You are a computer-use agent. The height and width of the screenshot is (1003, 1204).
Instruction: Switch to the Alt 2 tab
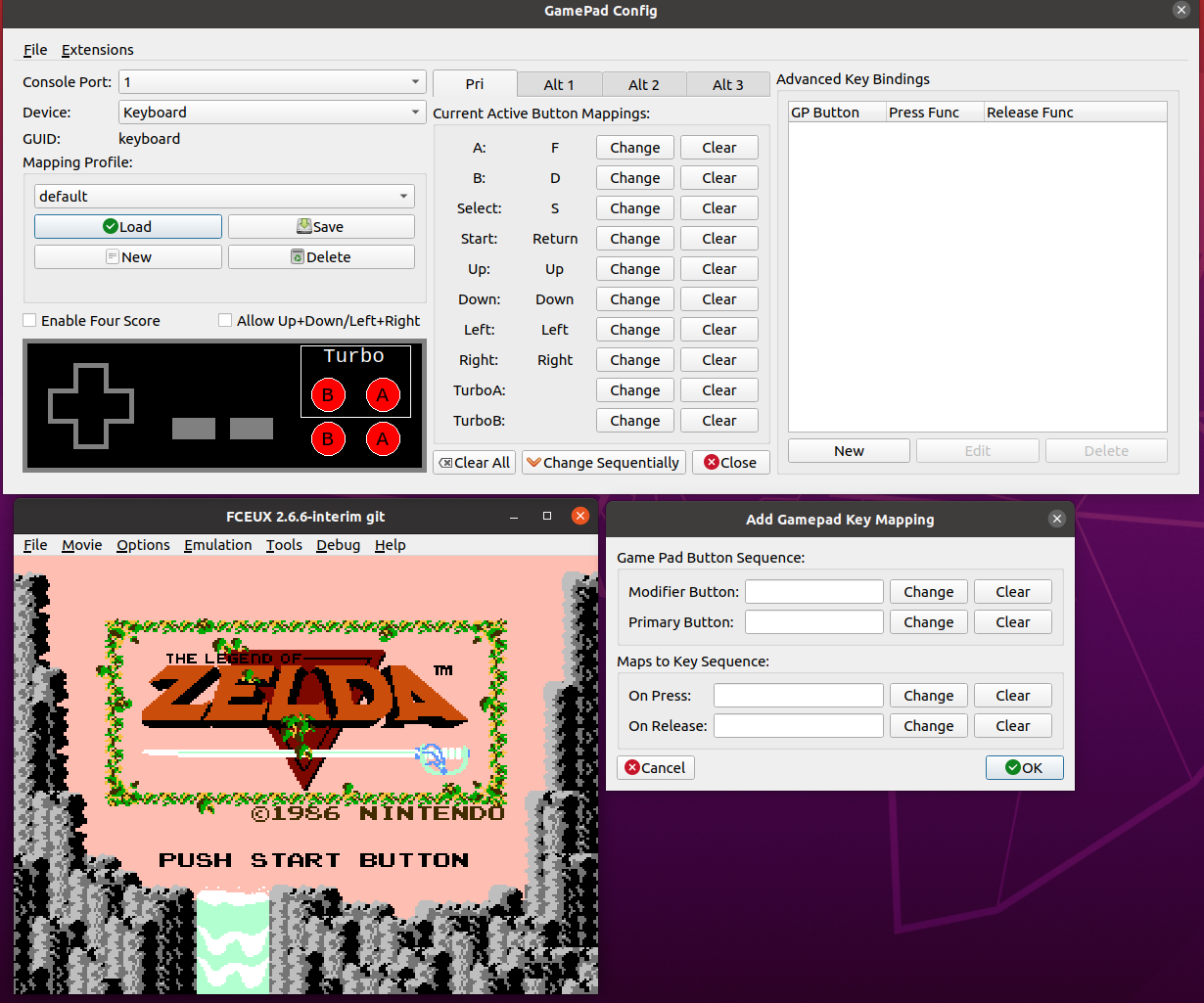(x=643, y=84)
